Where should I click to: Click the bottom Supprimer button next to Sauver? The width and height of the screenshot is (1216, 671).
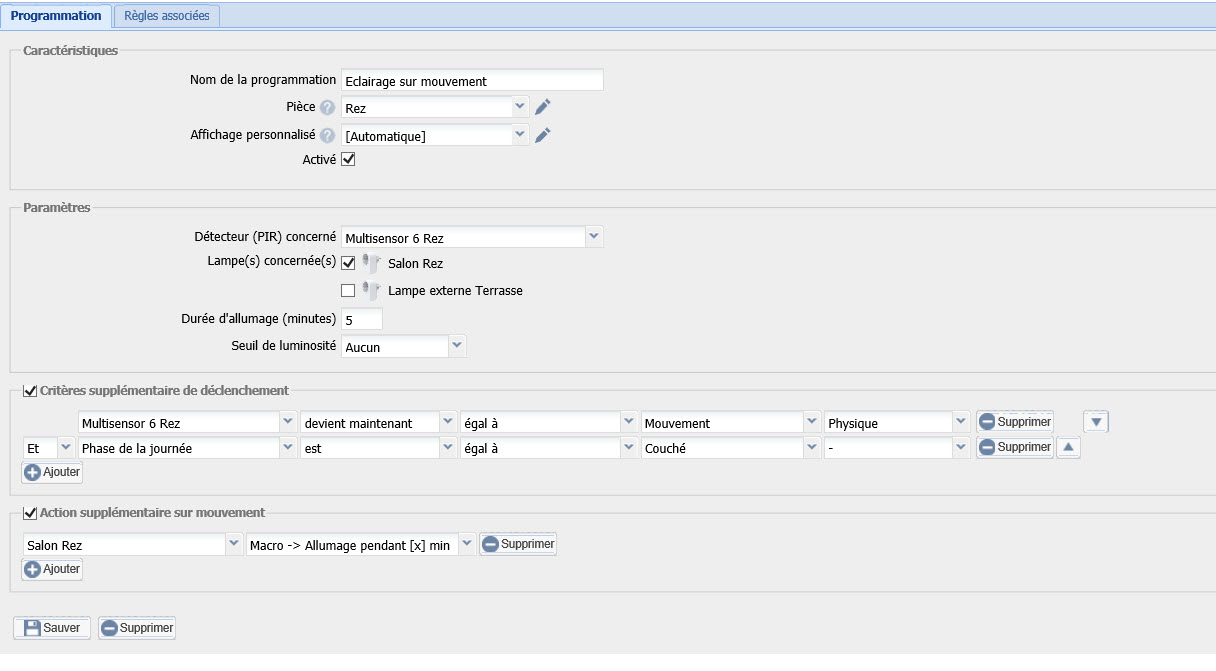click(137, 628)
